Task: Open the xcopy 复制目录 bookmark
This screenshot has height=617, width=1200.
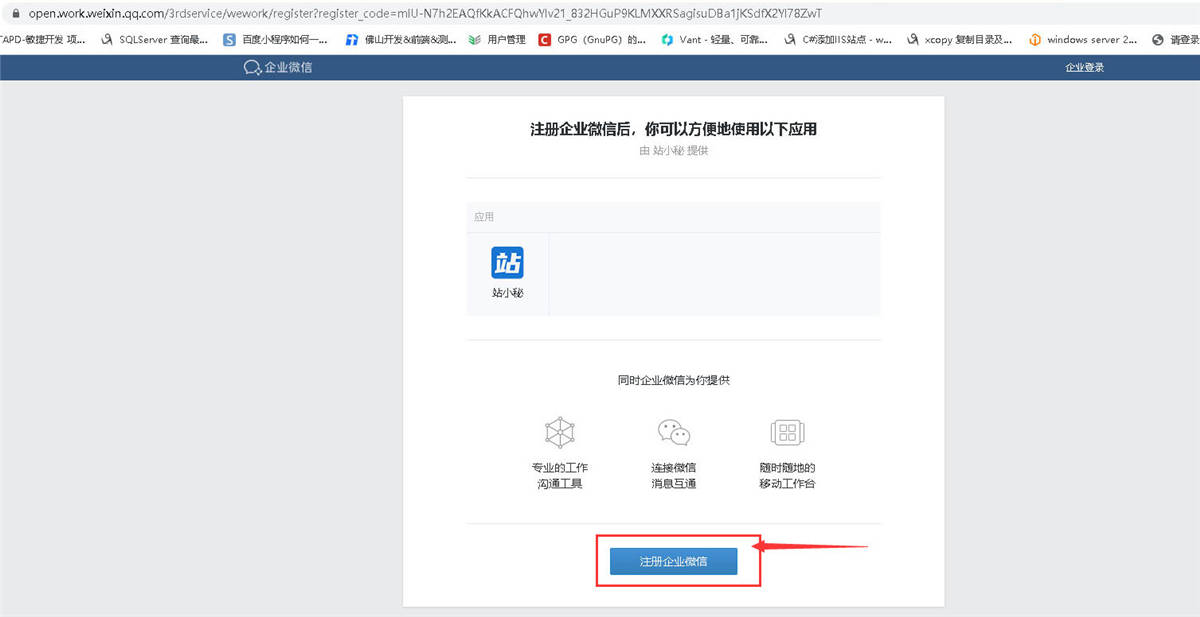Action: coord(959,40)
